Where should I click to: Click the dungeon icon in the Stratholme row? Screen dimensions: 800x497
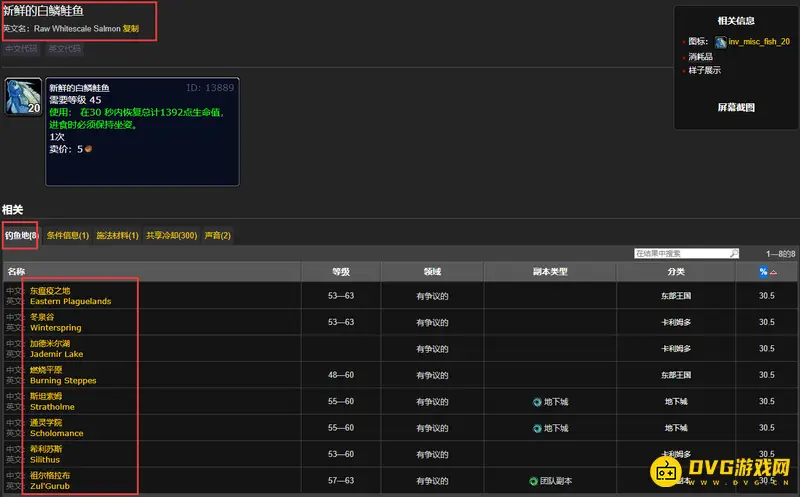click(x=537, y=402)
